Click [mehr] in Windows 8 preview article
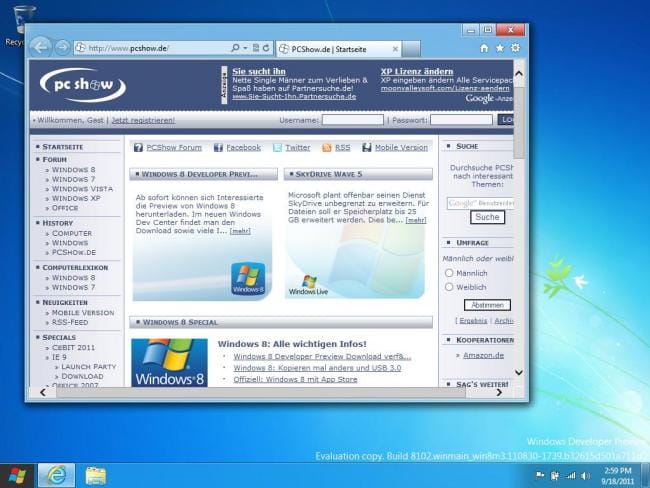 240,231
